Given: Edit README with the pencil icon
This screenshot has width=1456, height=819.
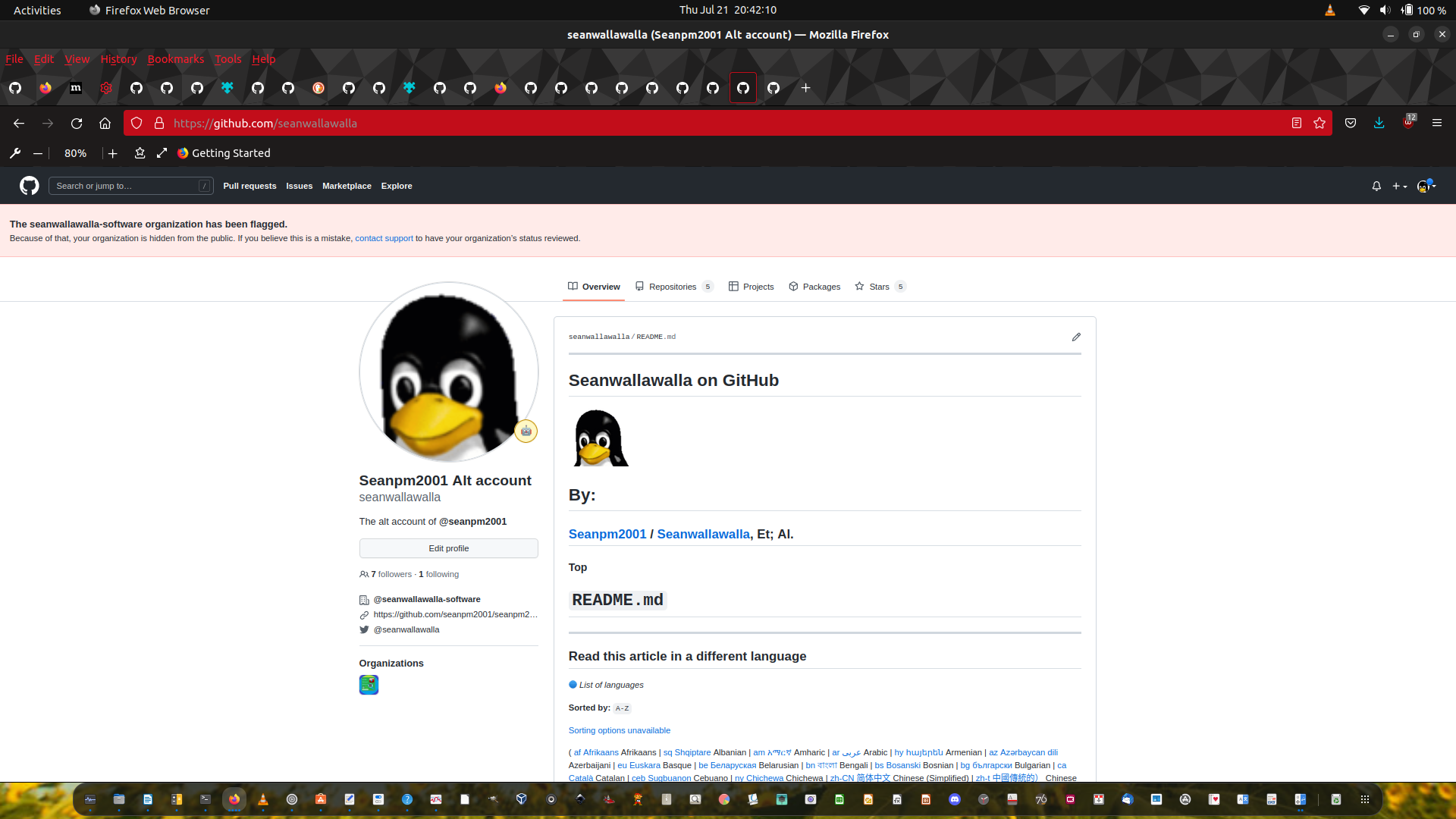Looking at the screenshot, I should point(1076,337).
